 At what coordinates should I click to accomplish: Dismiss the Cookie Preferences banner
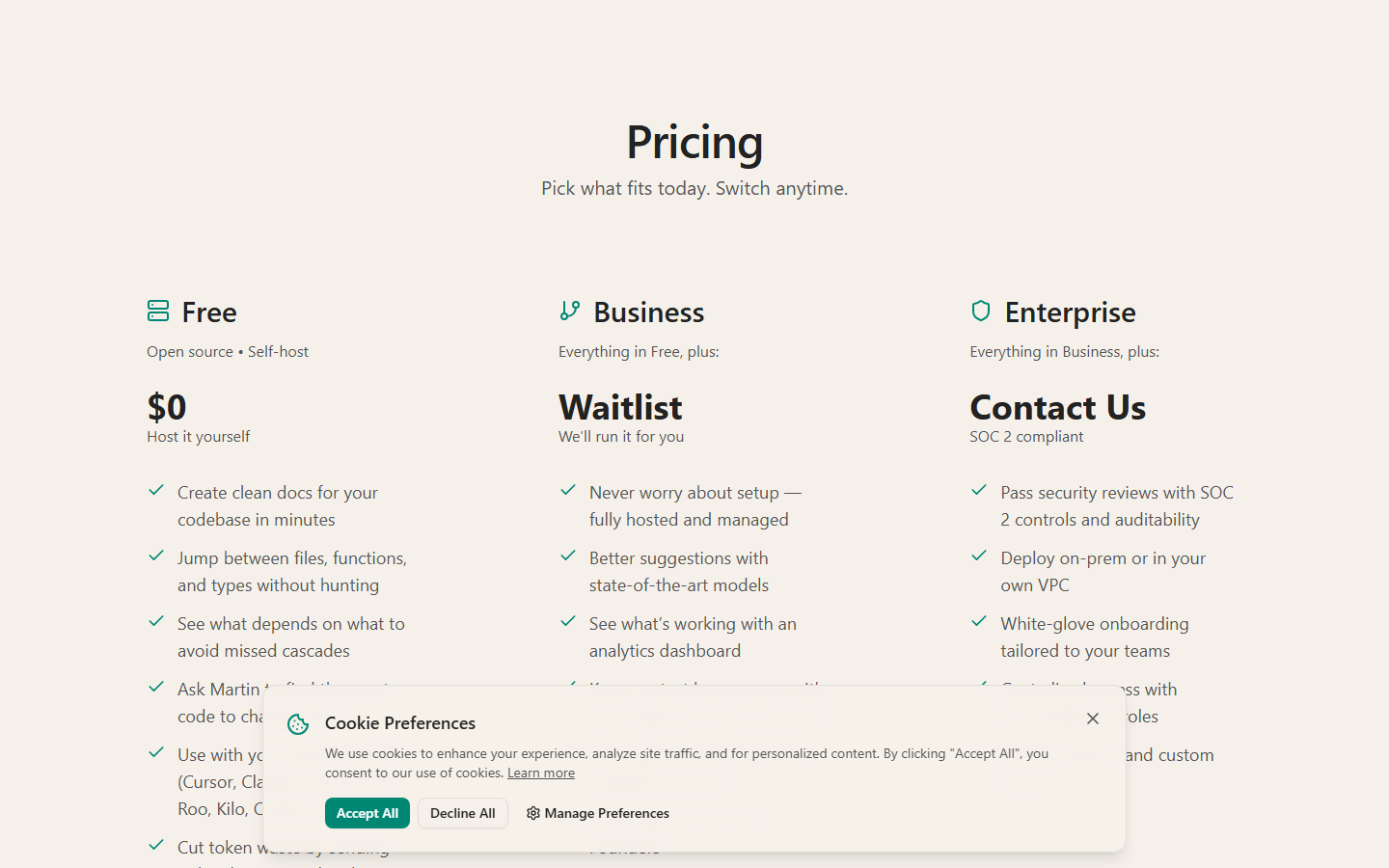tap(1092, 719)
